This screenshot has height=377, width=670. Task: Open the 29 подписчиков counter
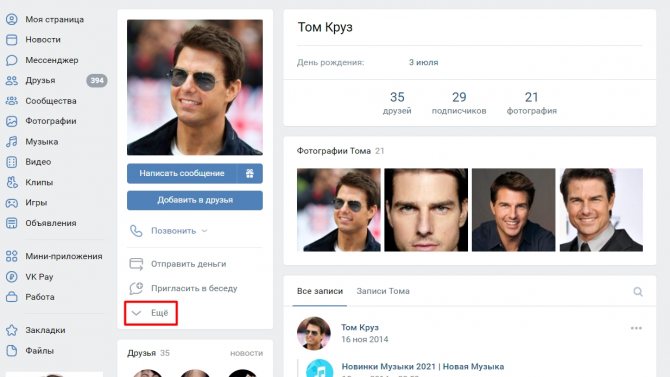pyautogui.click(x=459, y=103)
